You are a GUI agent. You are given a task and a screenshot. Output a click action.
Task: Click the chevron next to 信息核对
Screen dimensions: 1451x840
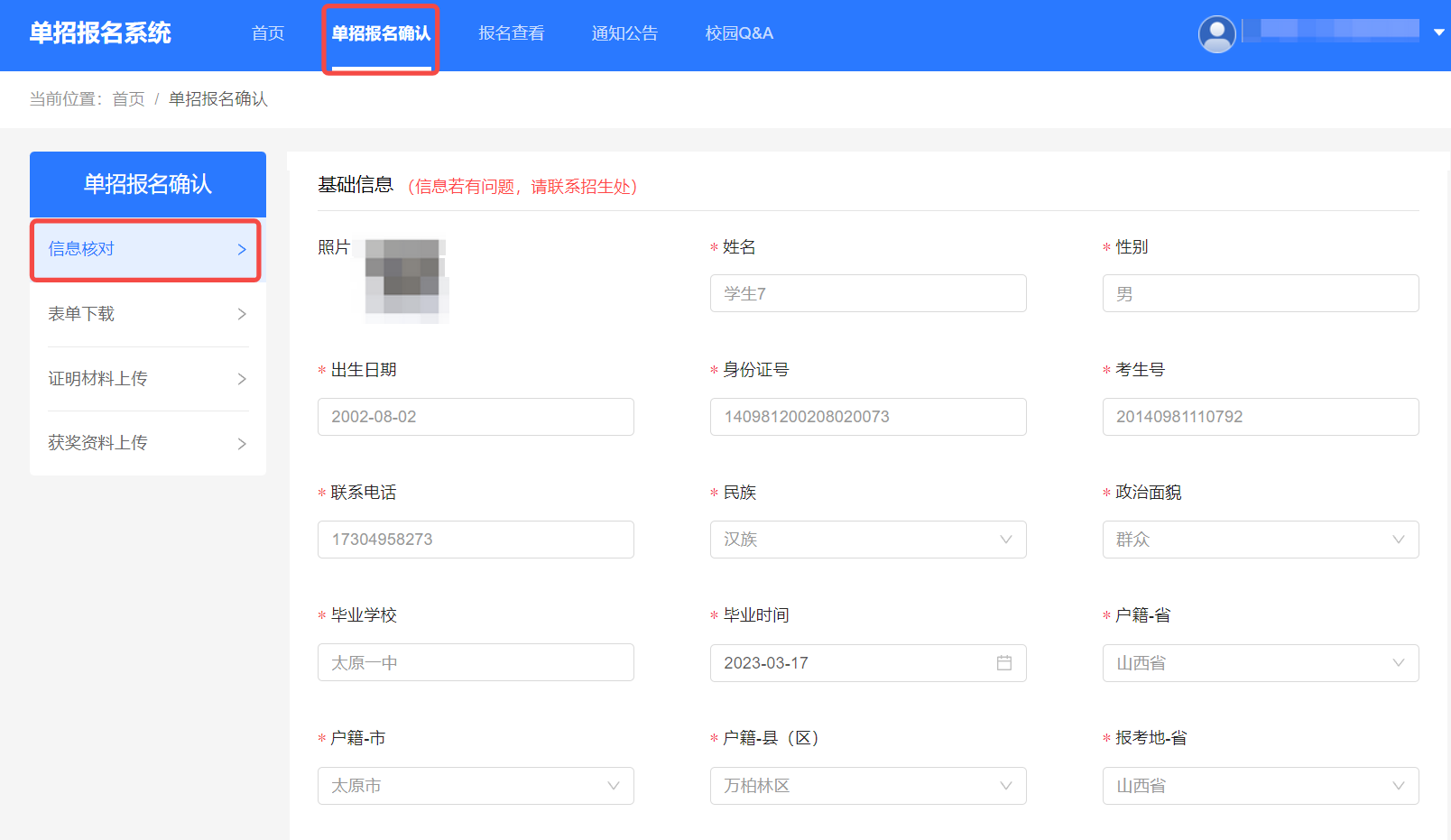click(241, 249)
